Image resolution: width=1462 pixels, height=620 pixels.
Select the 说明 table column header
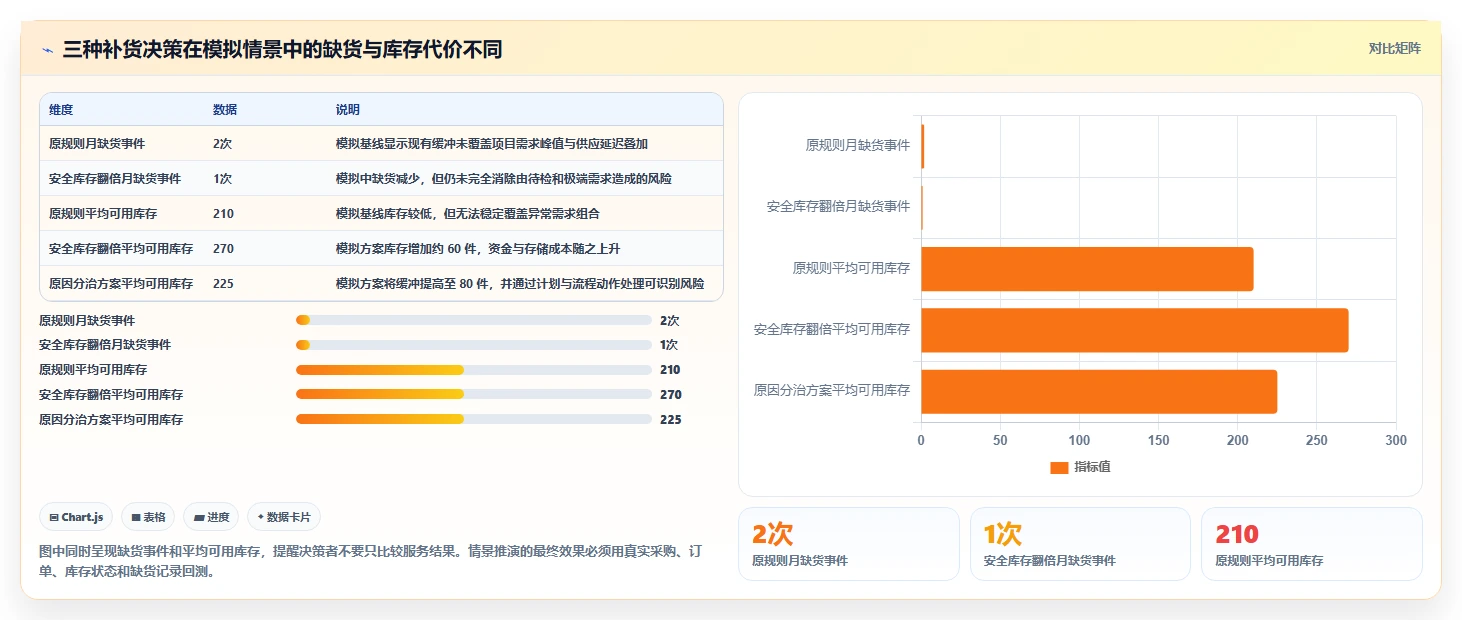348,110
